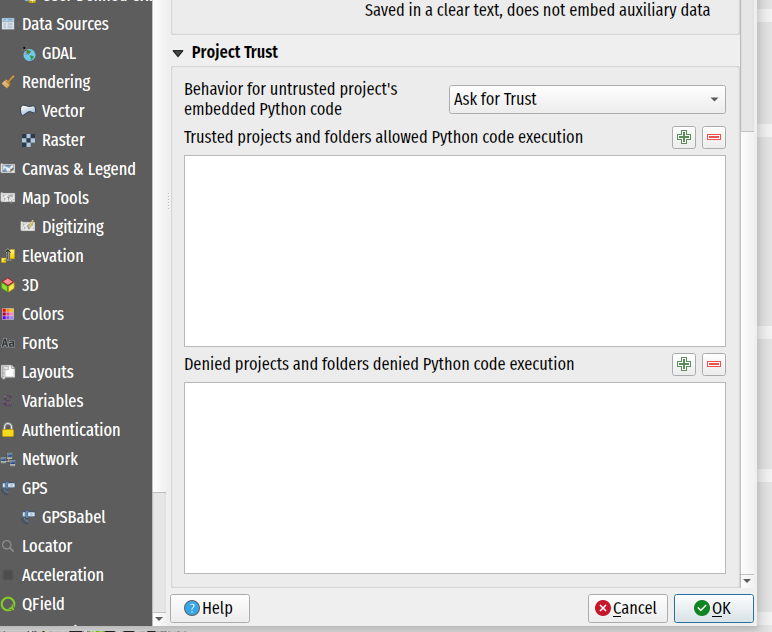Viewport: 772px width, 632px height.
Task: Add a denied project or folder
Action: [684, 365]
